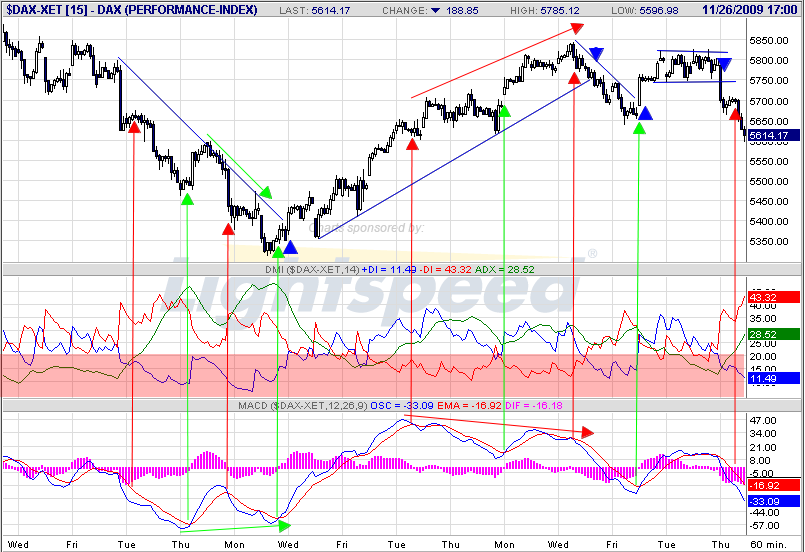Click the 60 min. interval label

click(768, 544)
